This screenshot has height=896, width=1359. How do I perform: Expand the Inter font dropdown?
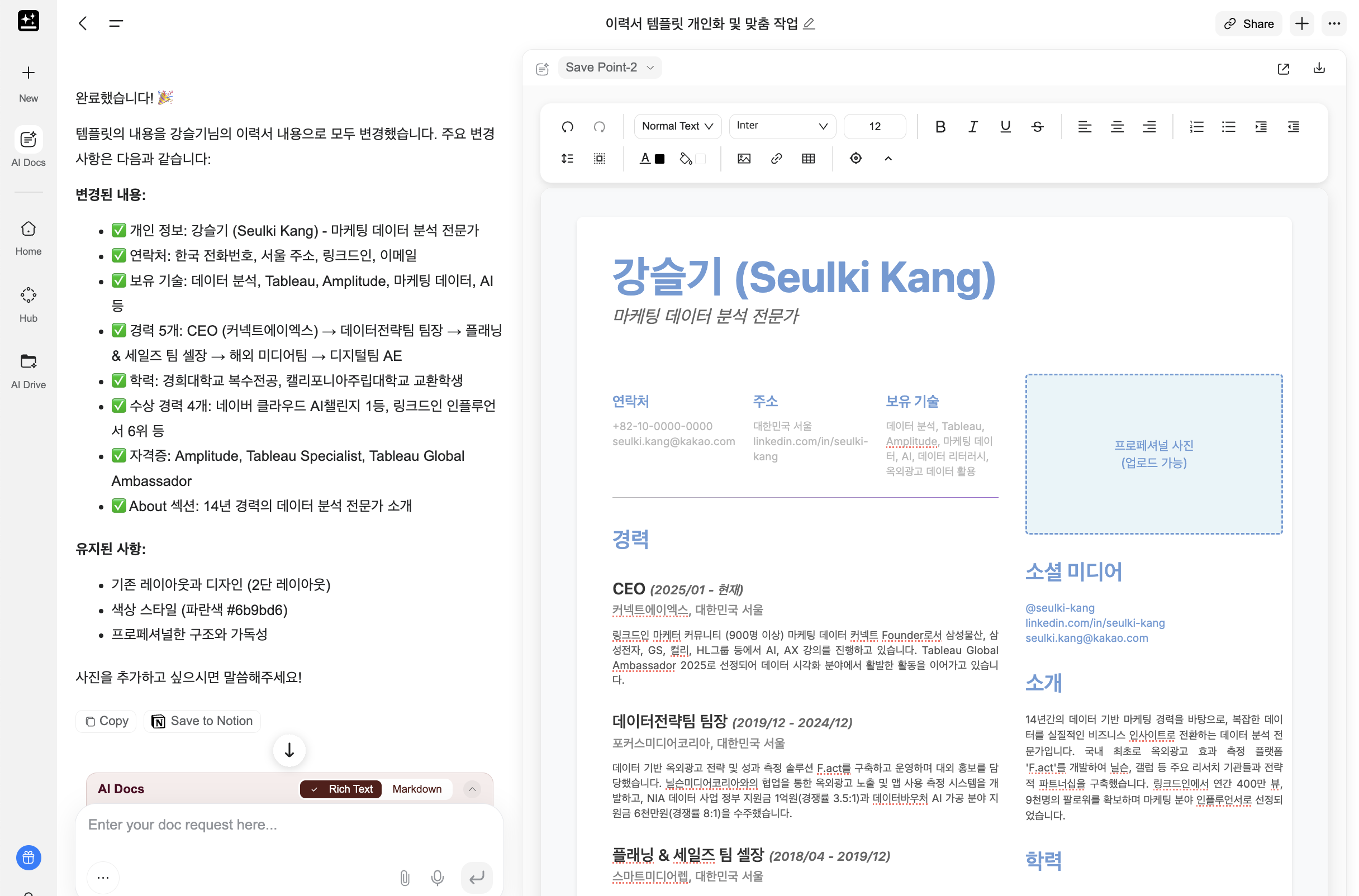781,126
